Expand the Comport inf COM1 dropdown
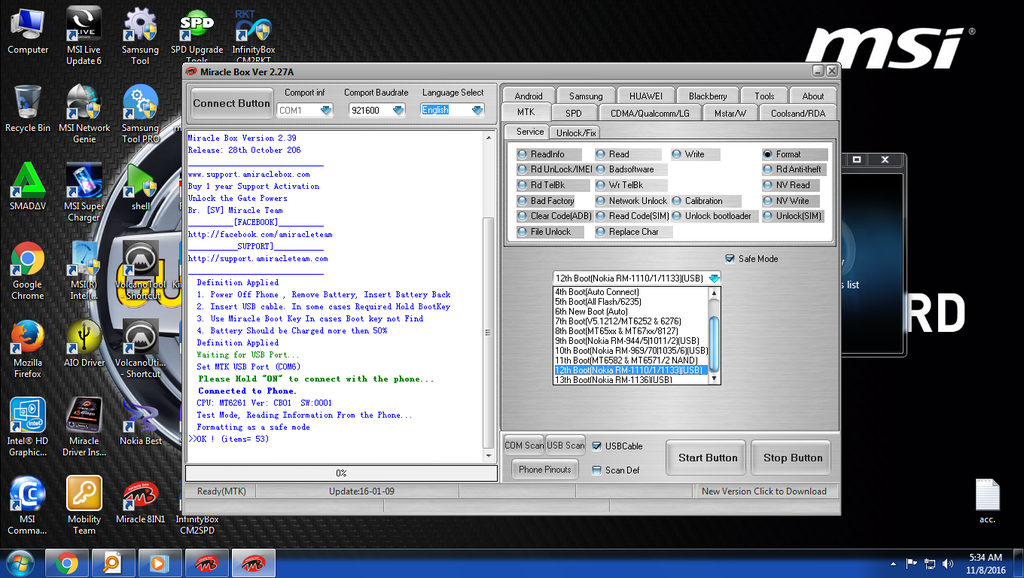Image resolution: width=1024 pixels, height=578 pixels. (x=323, y=110)
